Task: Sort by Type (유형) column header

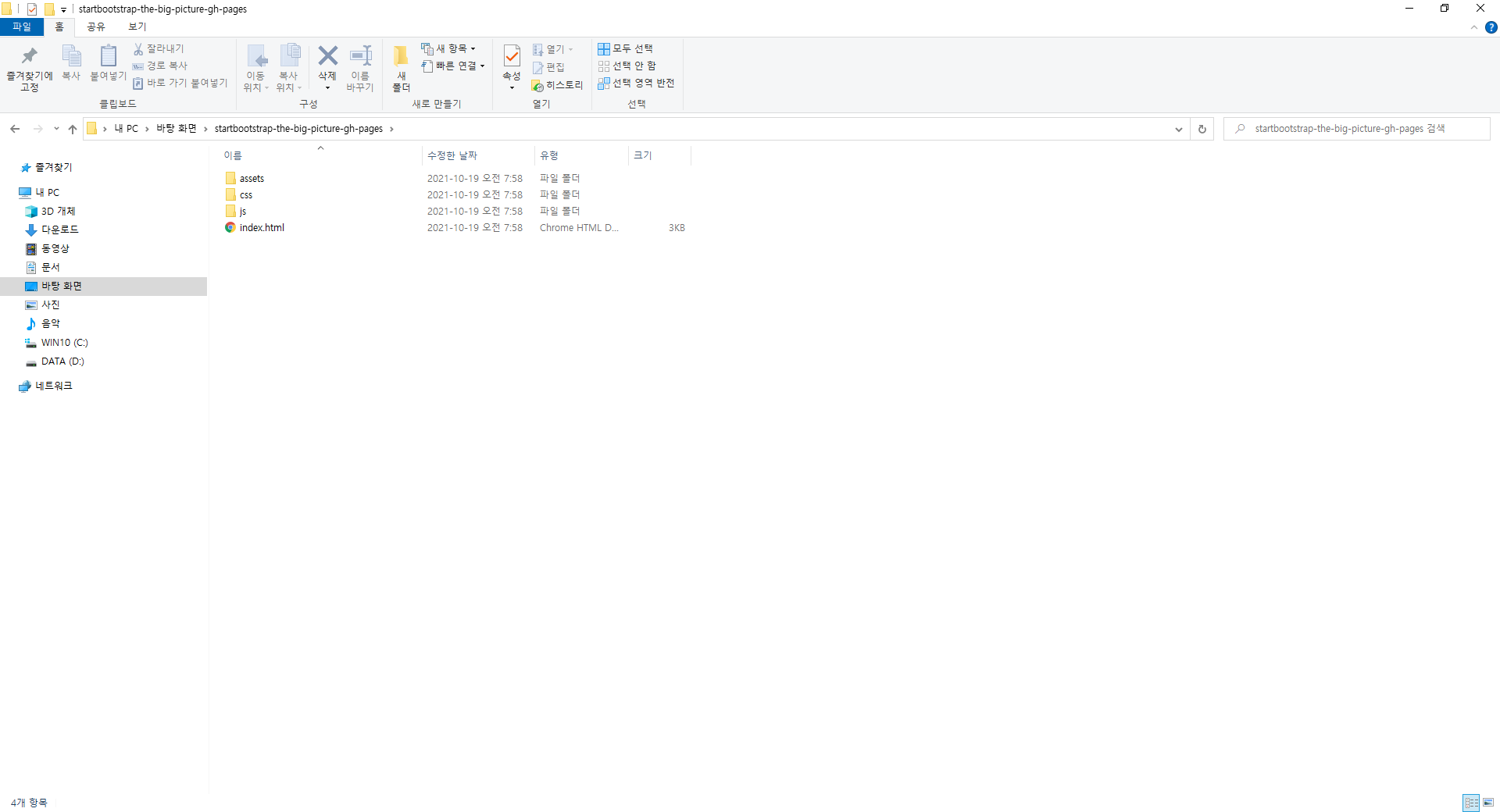Action: [581, 155]
